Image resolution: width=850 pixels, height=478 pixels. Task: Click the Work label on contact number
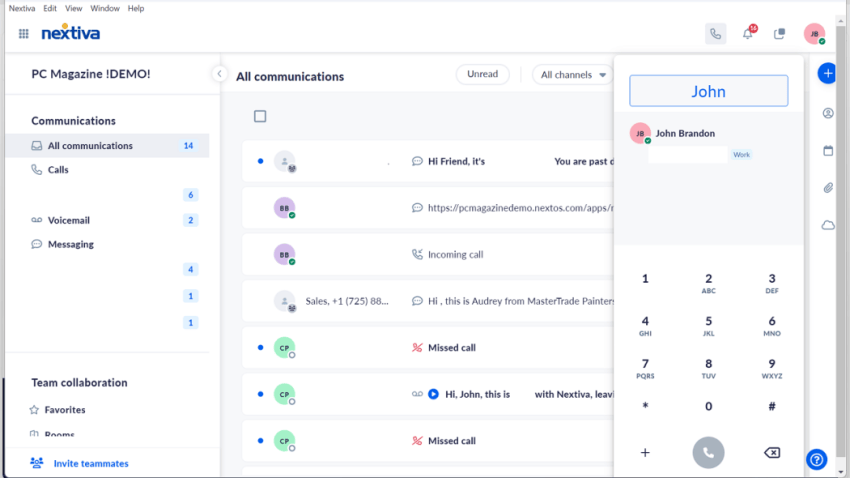741,154
